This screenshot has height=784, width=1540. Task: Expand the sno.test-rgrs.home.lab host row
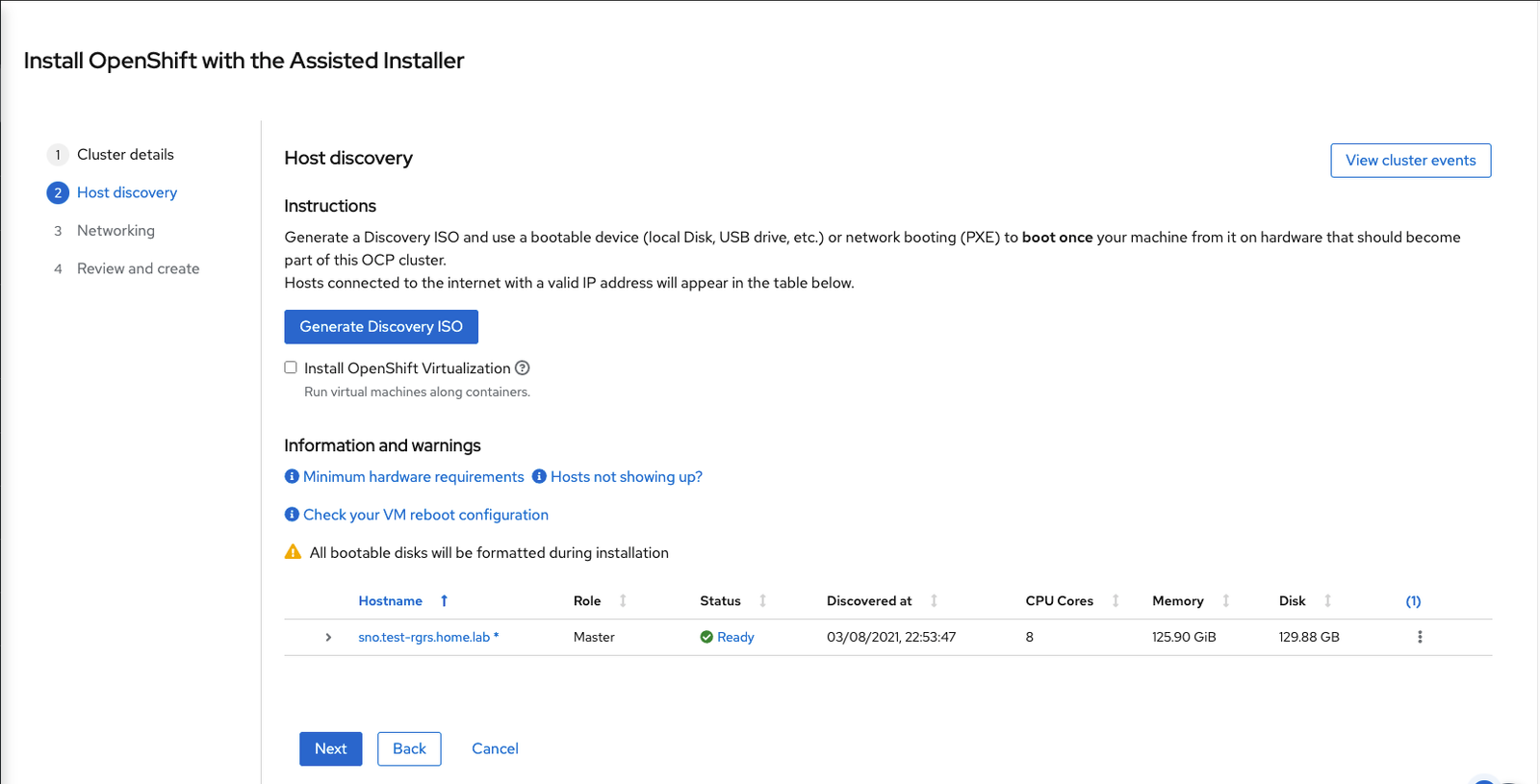[328, 637]
